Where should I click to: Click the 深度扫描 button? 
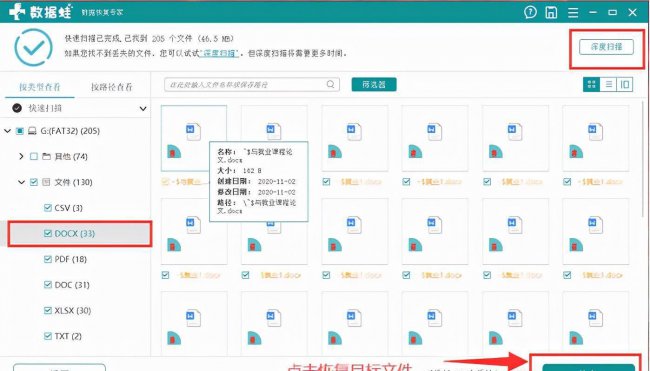pos(606,47)
